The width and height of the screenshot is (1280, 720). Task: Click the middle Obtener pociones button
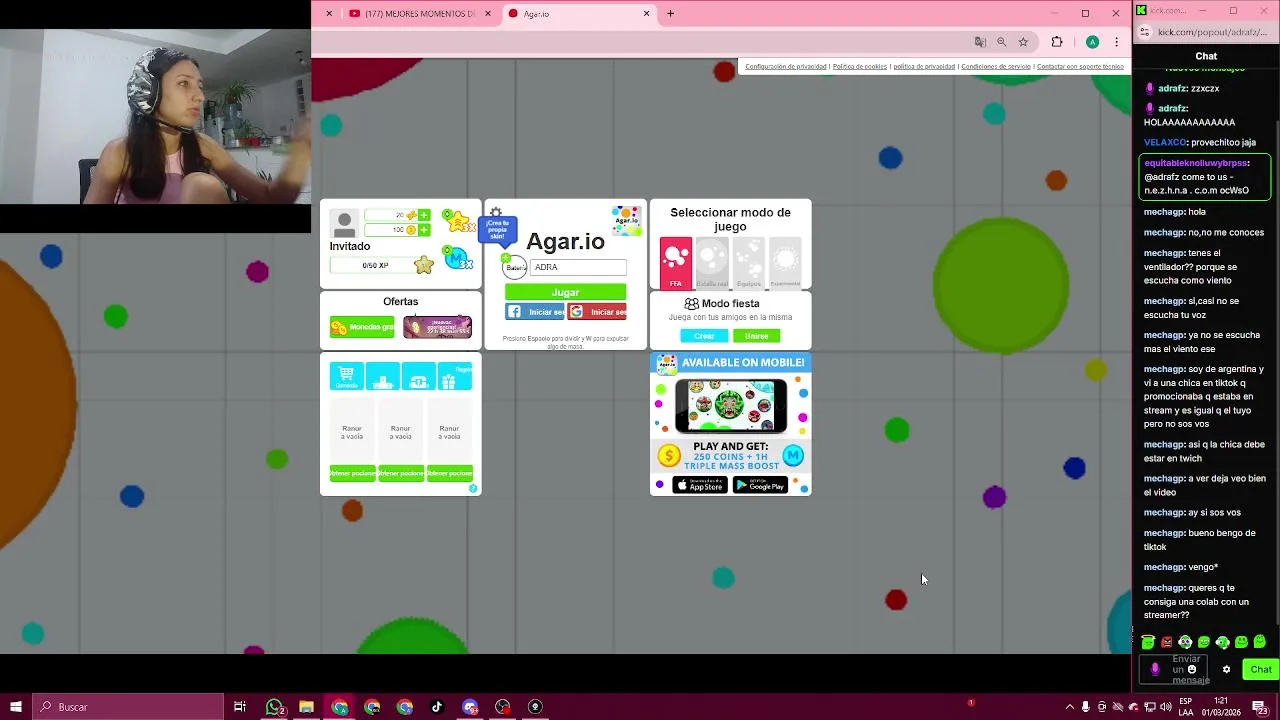point(401,473)
